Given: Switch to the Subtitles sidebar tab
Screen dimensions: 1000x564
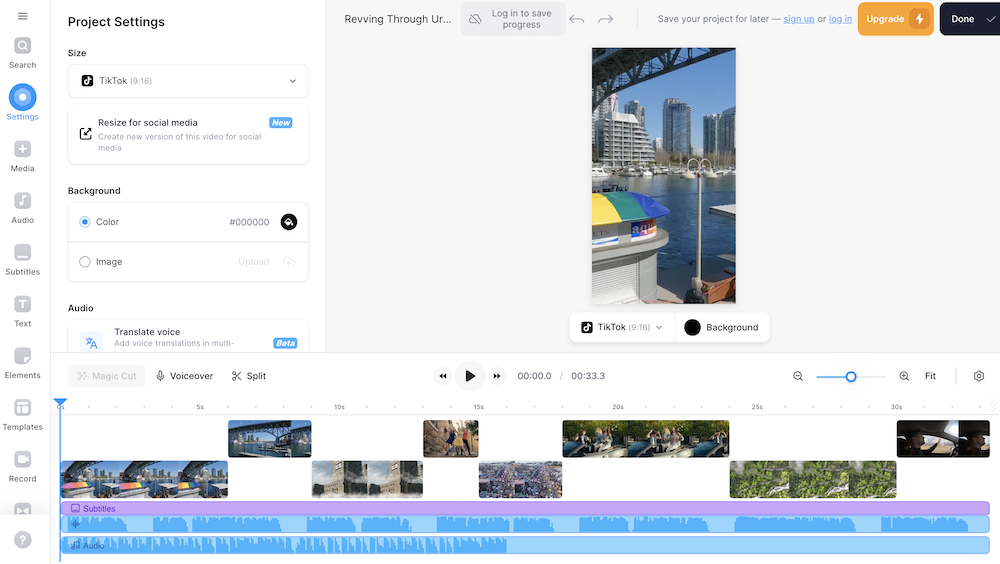Looking at the screenshot, I should tap(22, 259).
